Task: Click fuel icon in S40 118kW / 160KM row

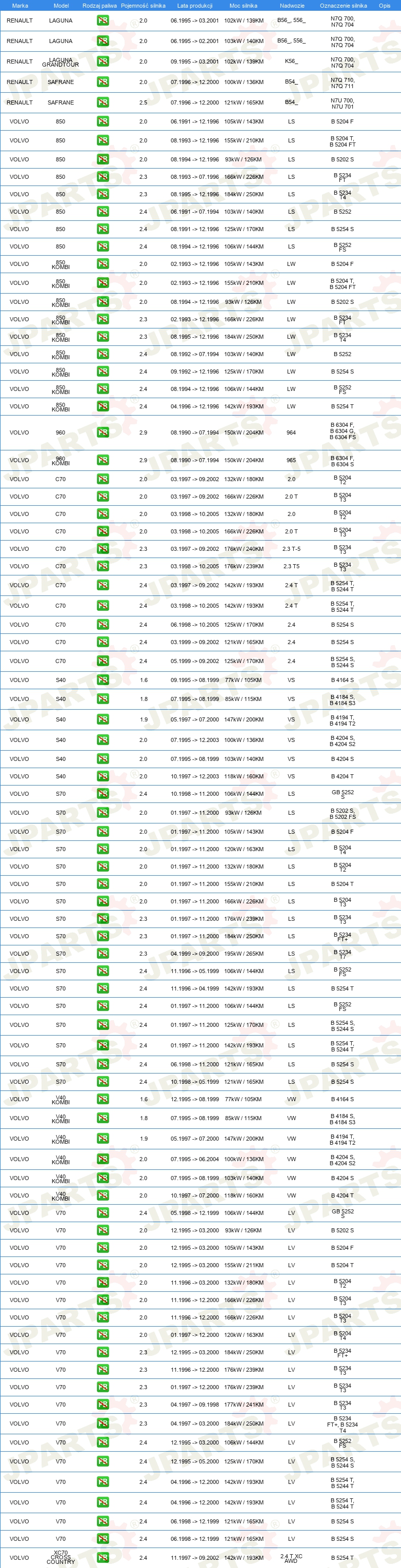Action: click(103, 776)
